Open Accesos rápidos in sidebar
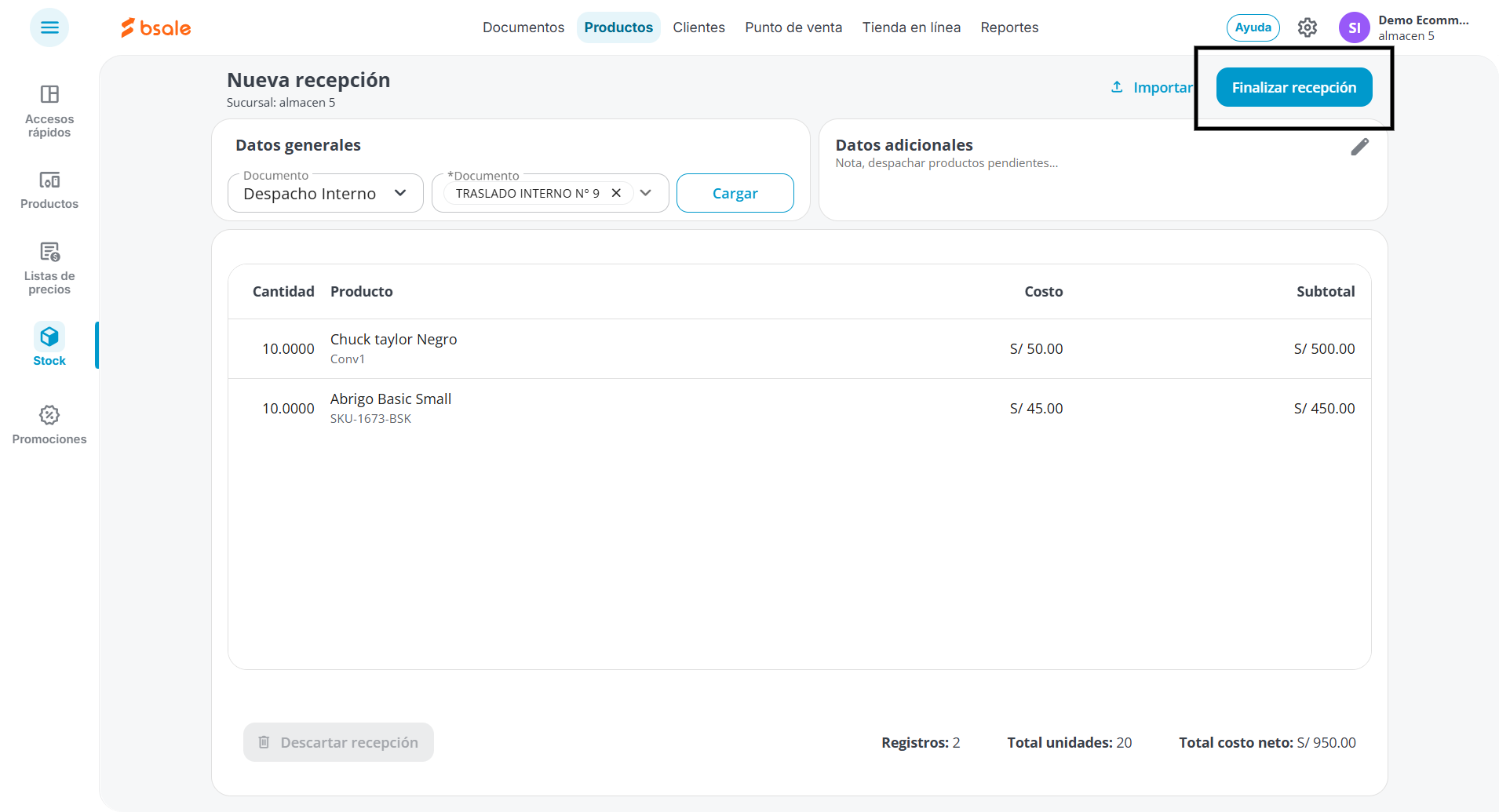The image size is (1499, 812). click(49, 111)
